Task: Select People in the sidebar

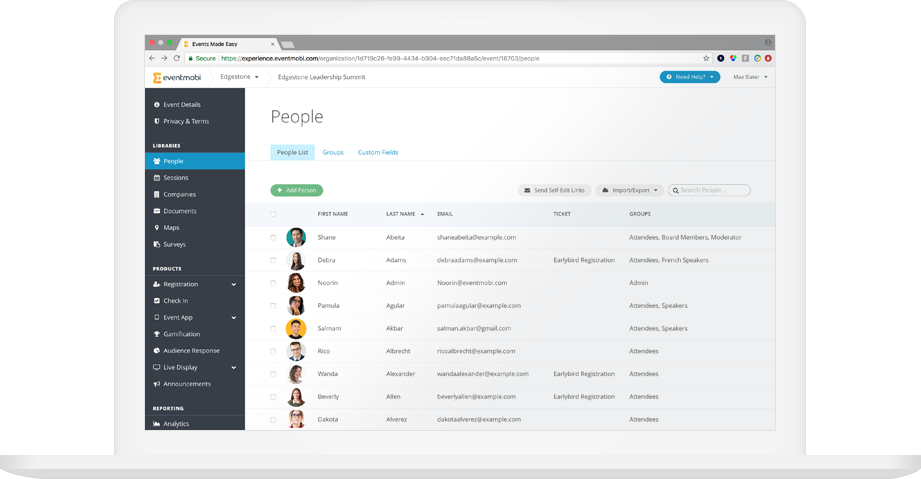Action: click(194, 161)
